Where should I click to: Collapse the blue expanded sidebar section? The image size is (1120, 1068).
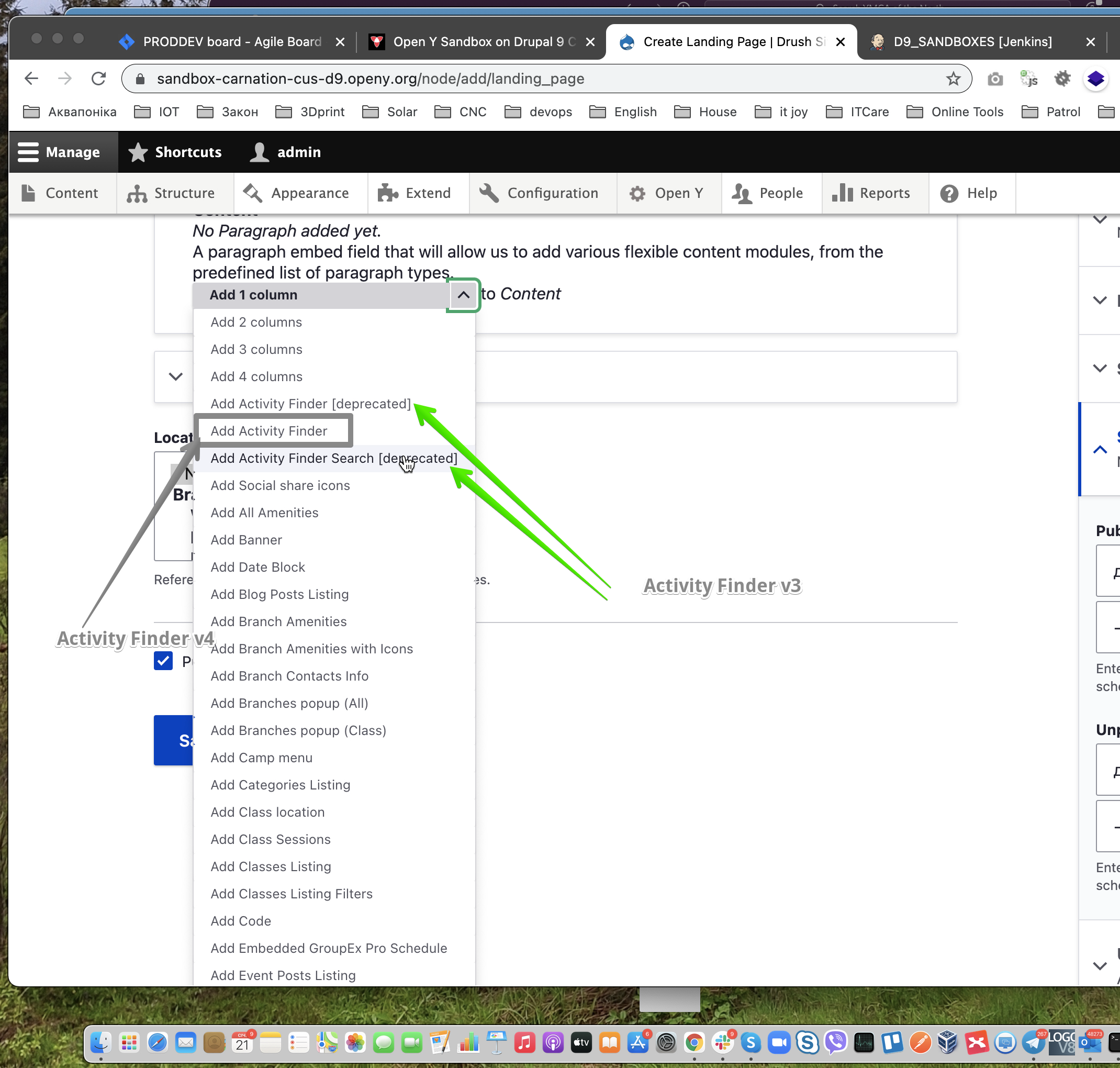click(1100, 450)
